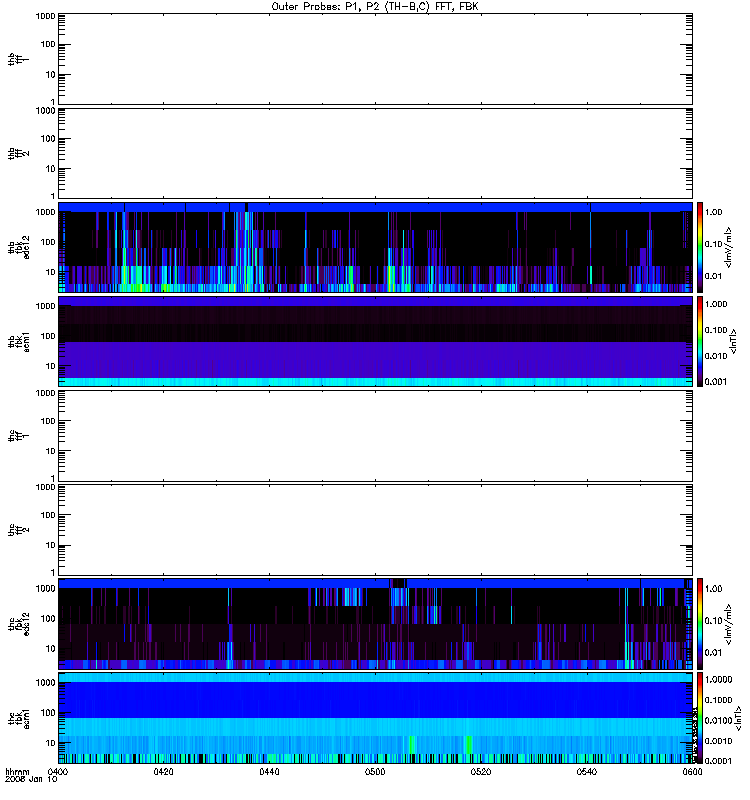Click the 'thc fff 2' y-axis title
The image size is (750, 800).
coord(18,530)
